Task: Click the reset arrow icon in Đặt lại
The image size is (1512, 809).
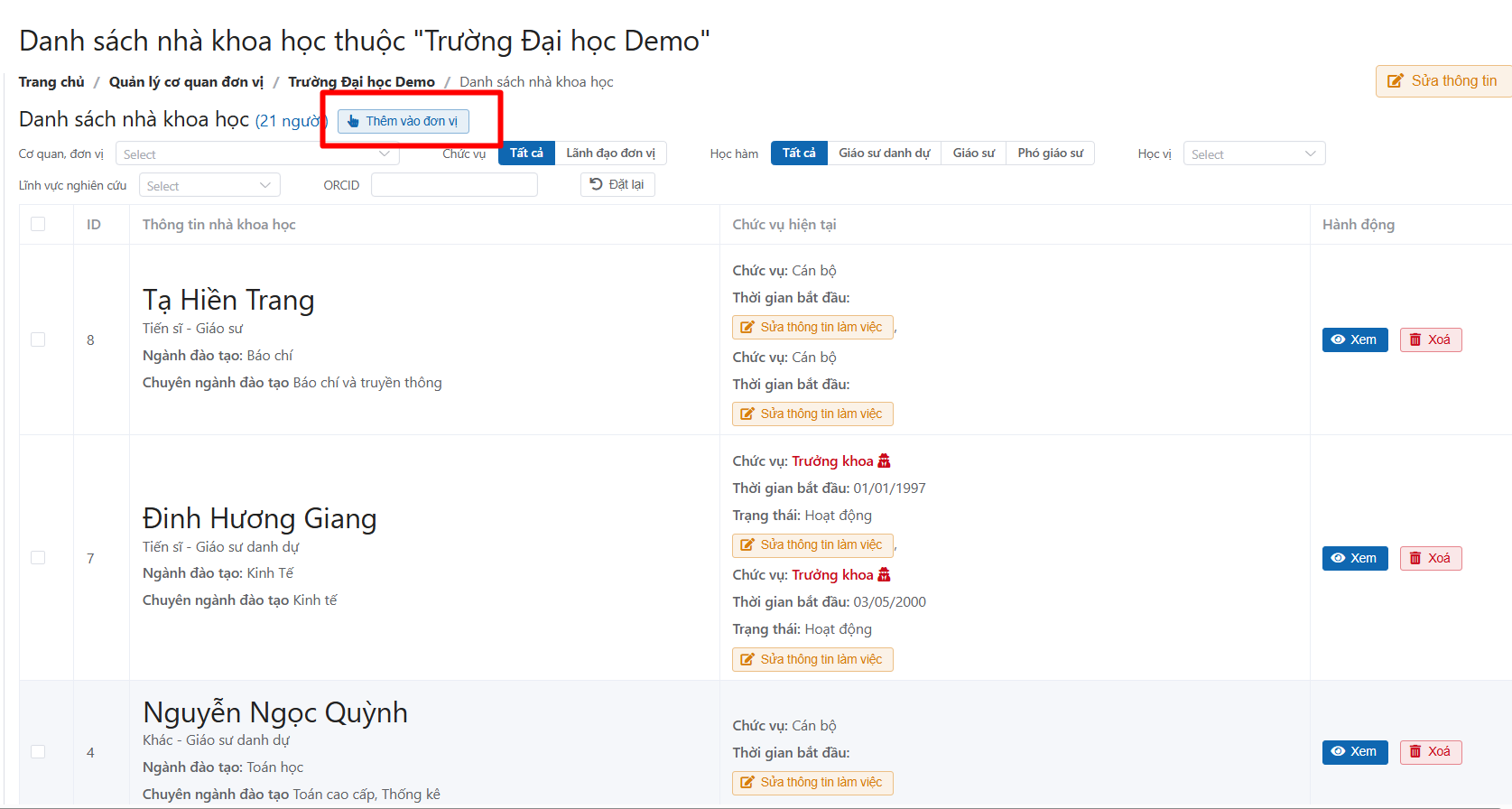Action: pyautogui.click(x=596, y=184)
